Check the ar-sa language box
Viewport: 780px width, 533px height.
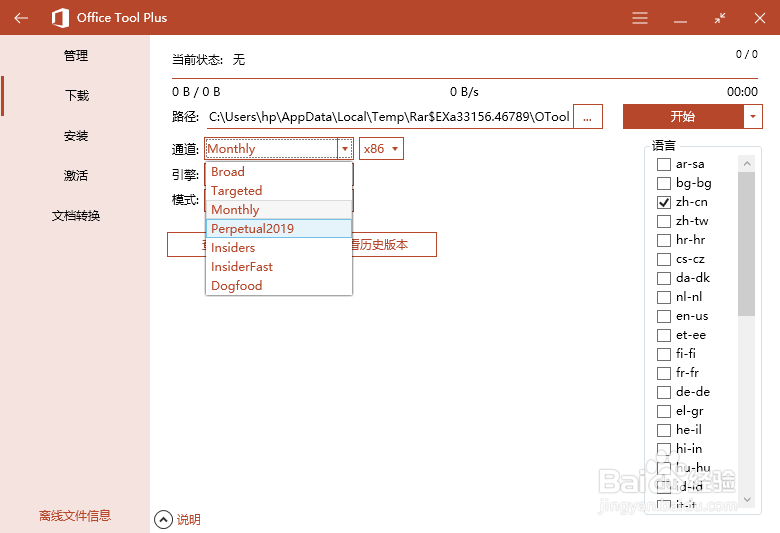(664, 164)
